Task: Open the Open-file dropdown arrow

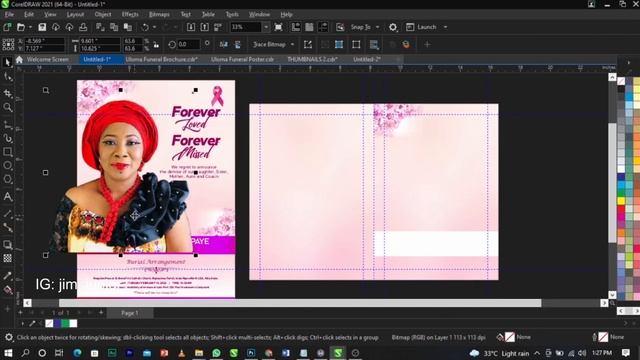Action: click(x=30, y=27)
